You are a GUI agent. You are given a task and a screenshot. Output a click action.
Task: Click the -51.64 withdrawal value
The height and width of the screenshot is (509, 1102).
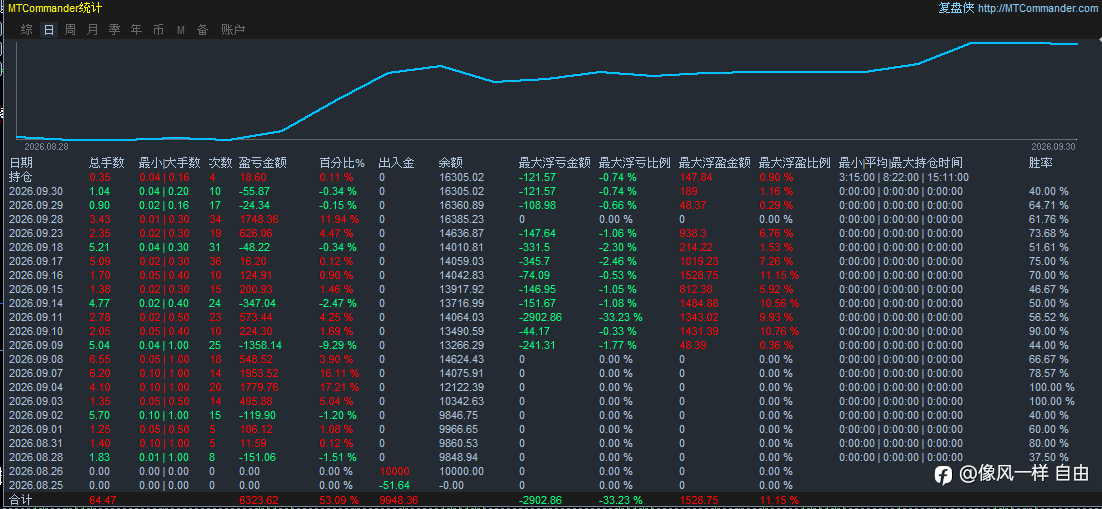click(394, 485)
